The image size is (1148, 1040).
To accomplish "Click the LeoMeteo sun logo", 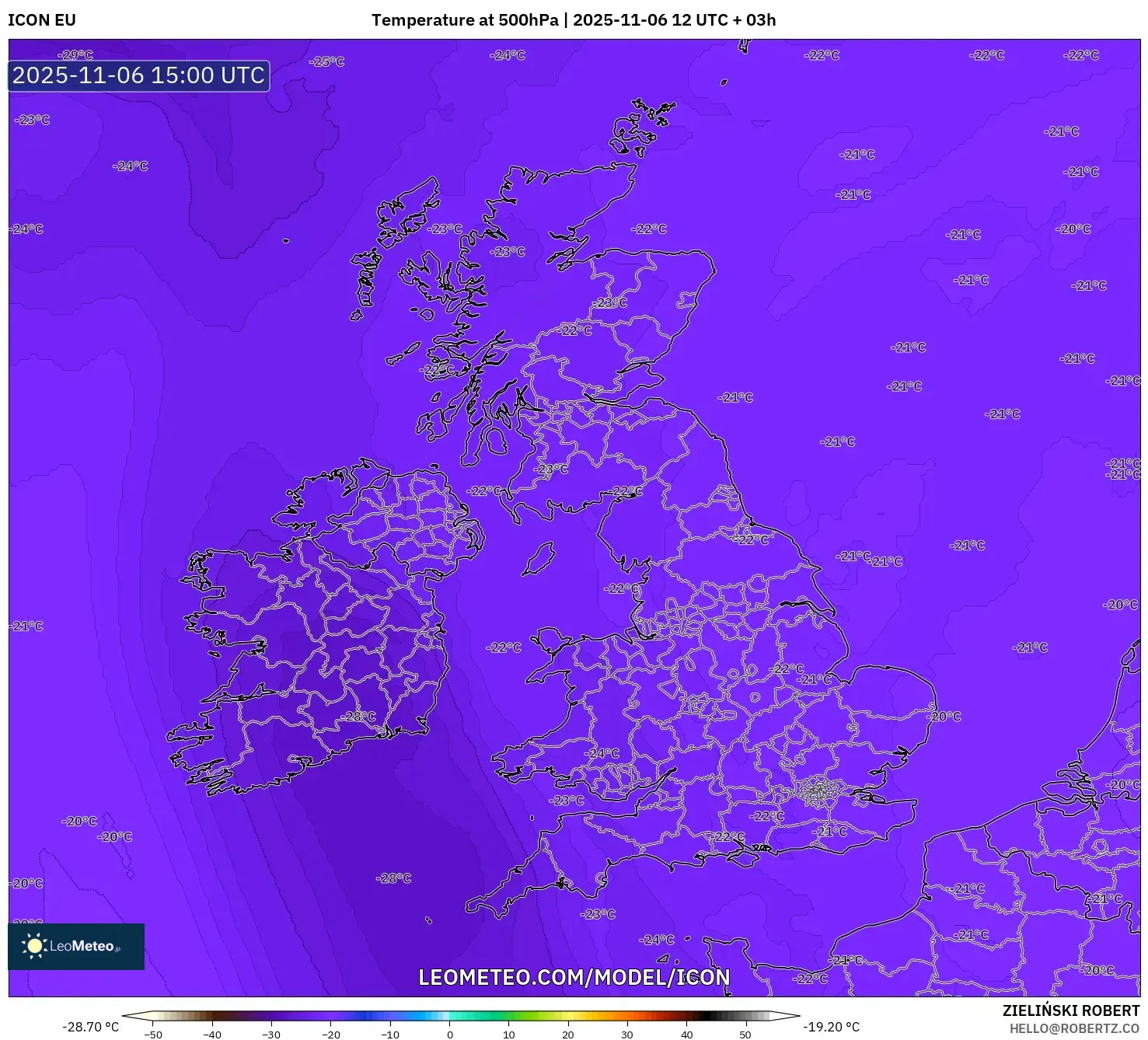I will (x=34, y=945).
